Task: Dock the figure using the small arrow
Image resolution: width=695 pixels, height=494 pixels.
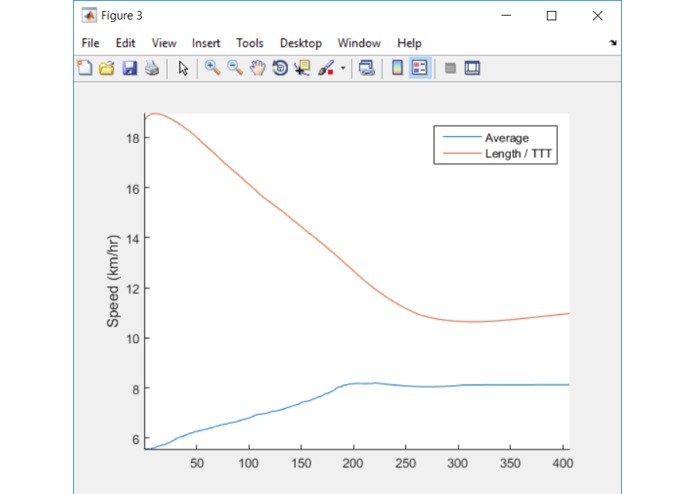Action: pyautogui.click(x=613, y=43)
